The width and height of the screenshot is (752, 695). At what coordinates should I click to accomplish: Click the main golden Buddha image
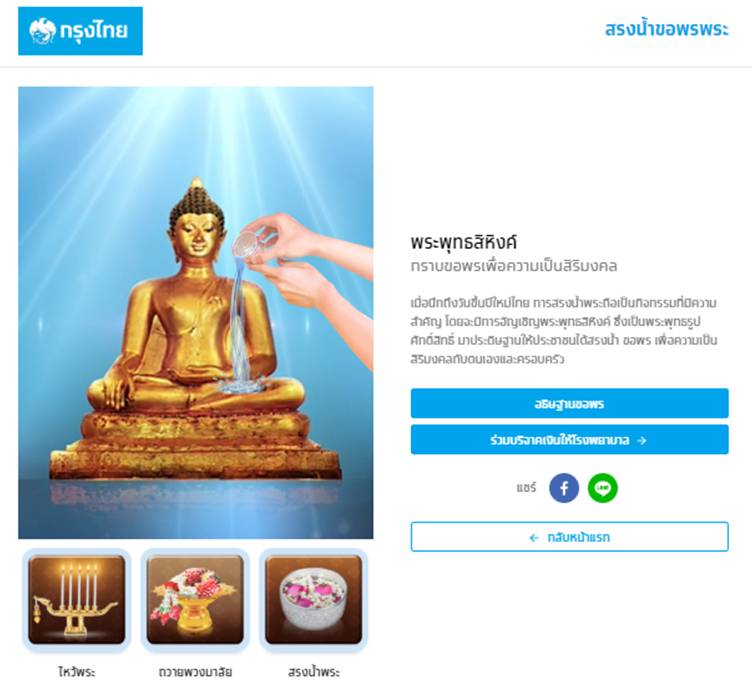pyautogui.click(x=196, y=313)
